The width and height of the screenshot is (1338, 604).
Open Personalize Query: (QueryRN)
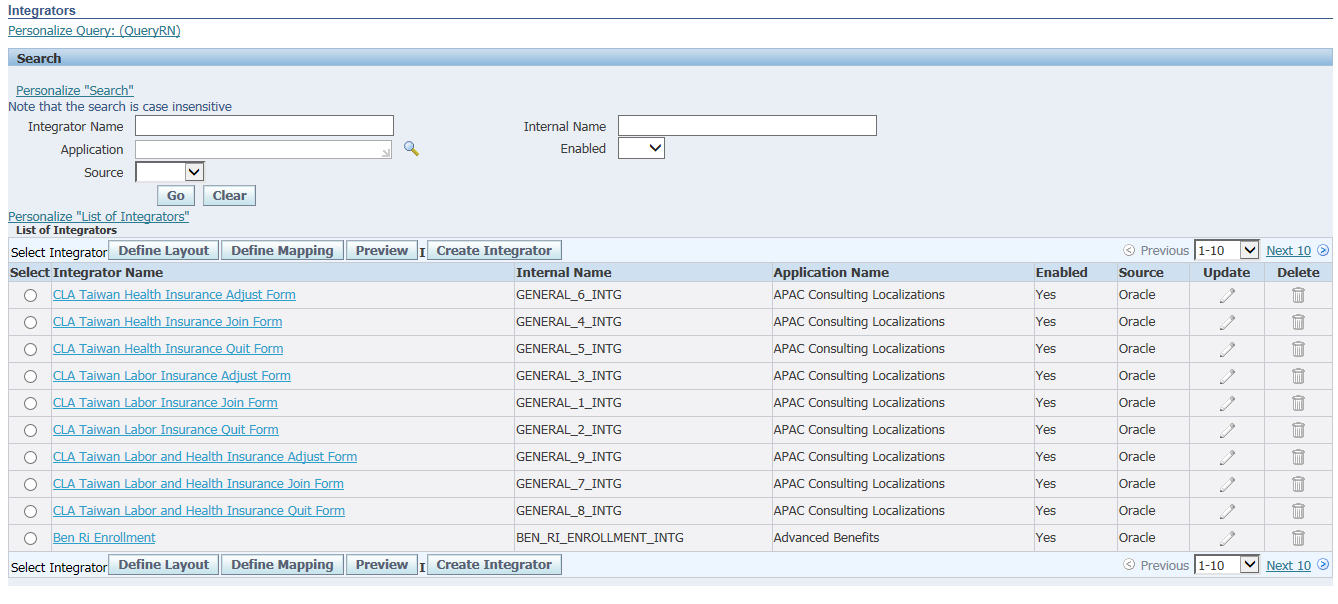[94, 30]
